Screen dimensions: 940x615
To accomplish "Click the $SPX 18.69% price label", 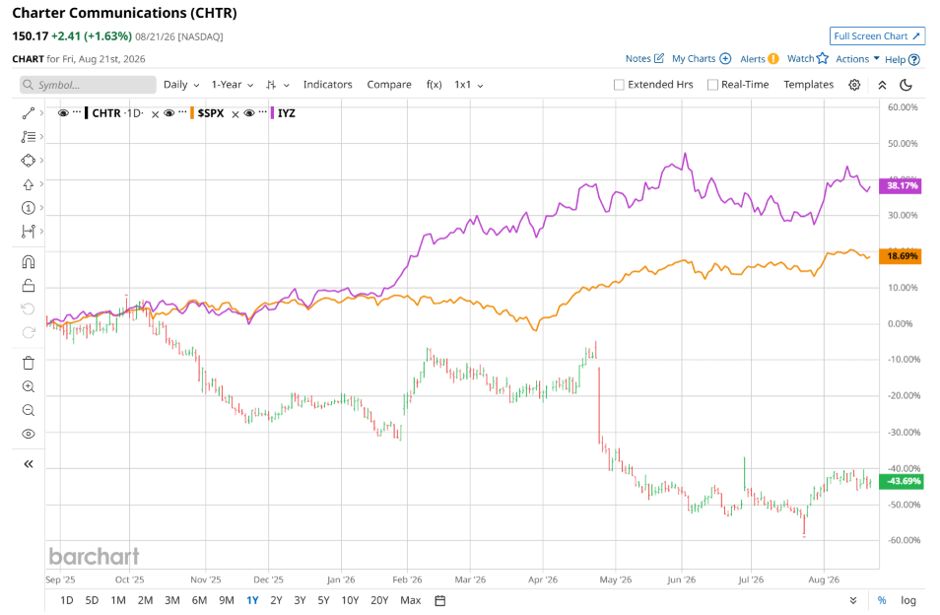I will (x=901, y=257).
